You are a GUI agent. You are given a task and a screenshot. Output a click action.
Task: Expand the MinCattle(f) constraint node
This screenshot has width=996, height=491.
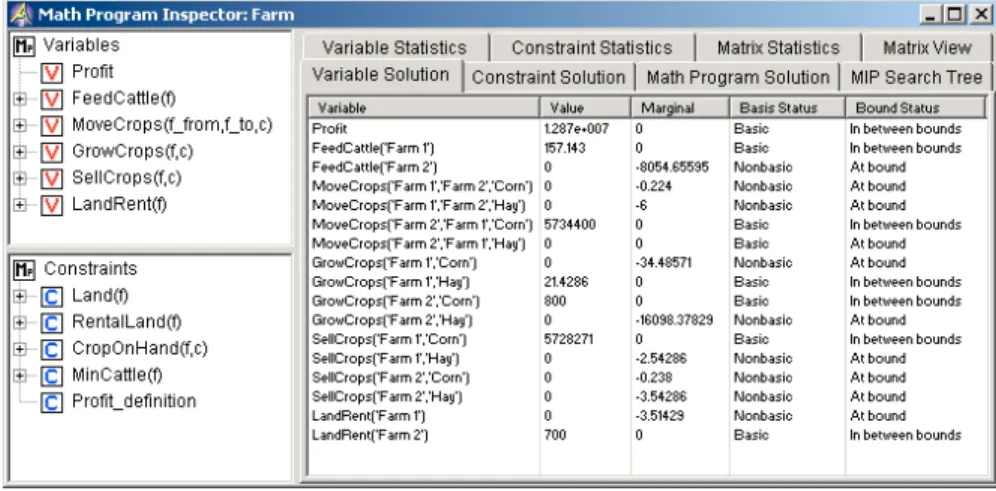click(x=20, y=377)
